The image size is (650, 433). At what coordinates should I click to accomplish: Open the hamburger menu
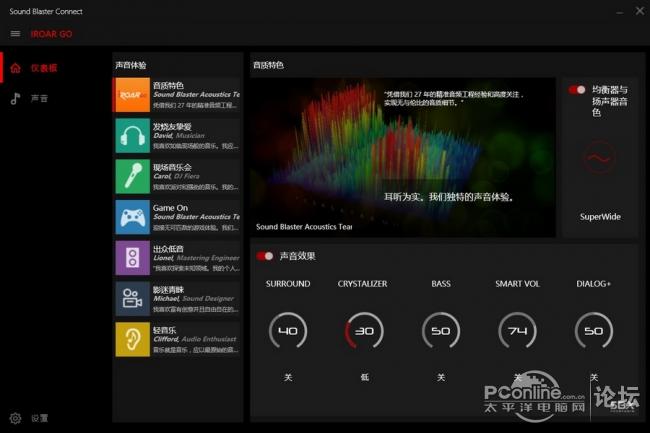(x=15, y=34)
